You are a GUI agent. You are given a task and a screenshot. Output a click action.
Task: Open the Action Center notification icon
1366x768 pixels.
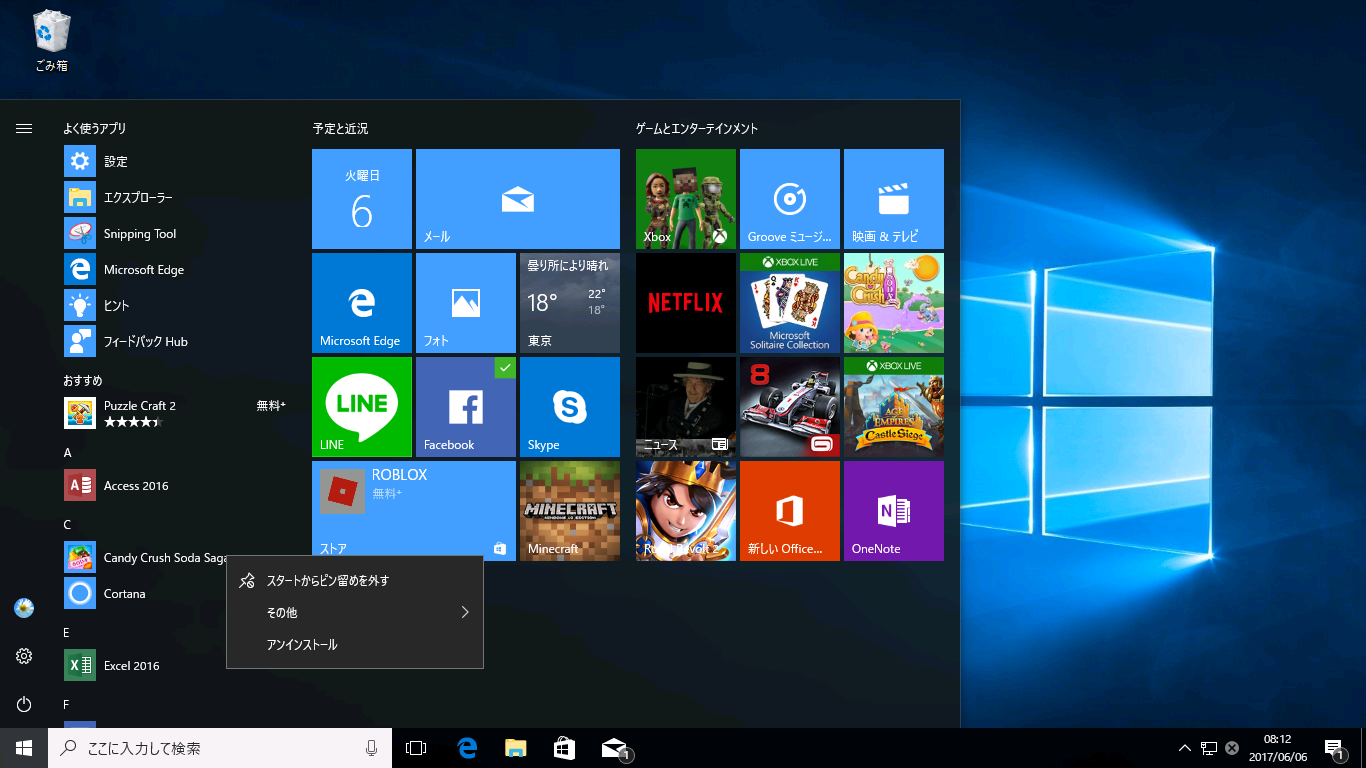point(1333,748)
